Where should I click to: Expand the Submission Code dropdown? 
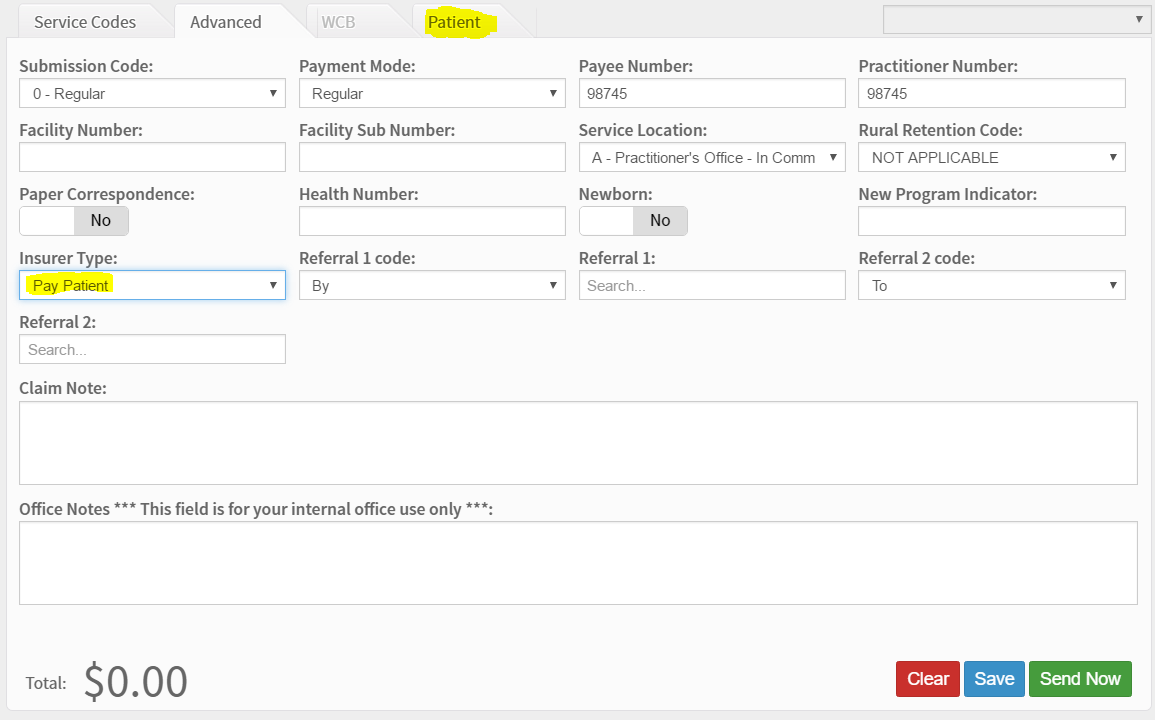coord(152,94)
